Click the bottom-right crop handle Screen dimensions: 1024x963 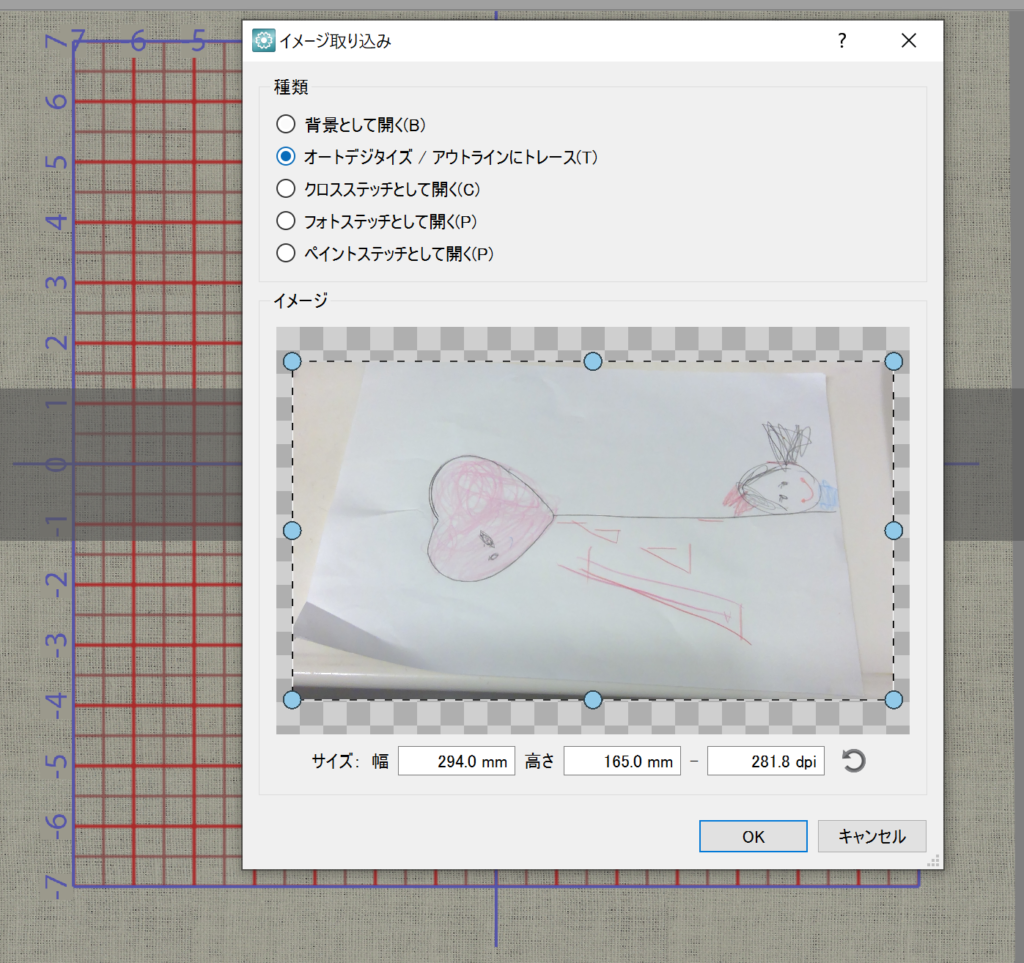(x=893, y=699)
